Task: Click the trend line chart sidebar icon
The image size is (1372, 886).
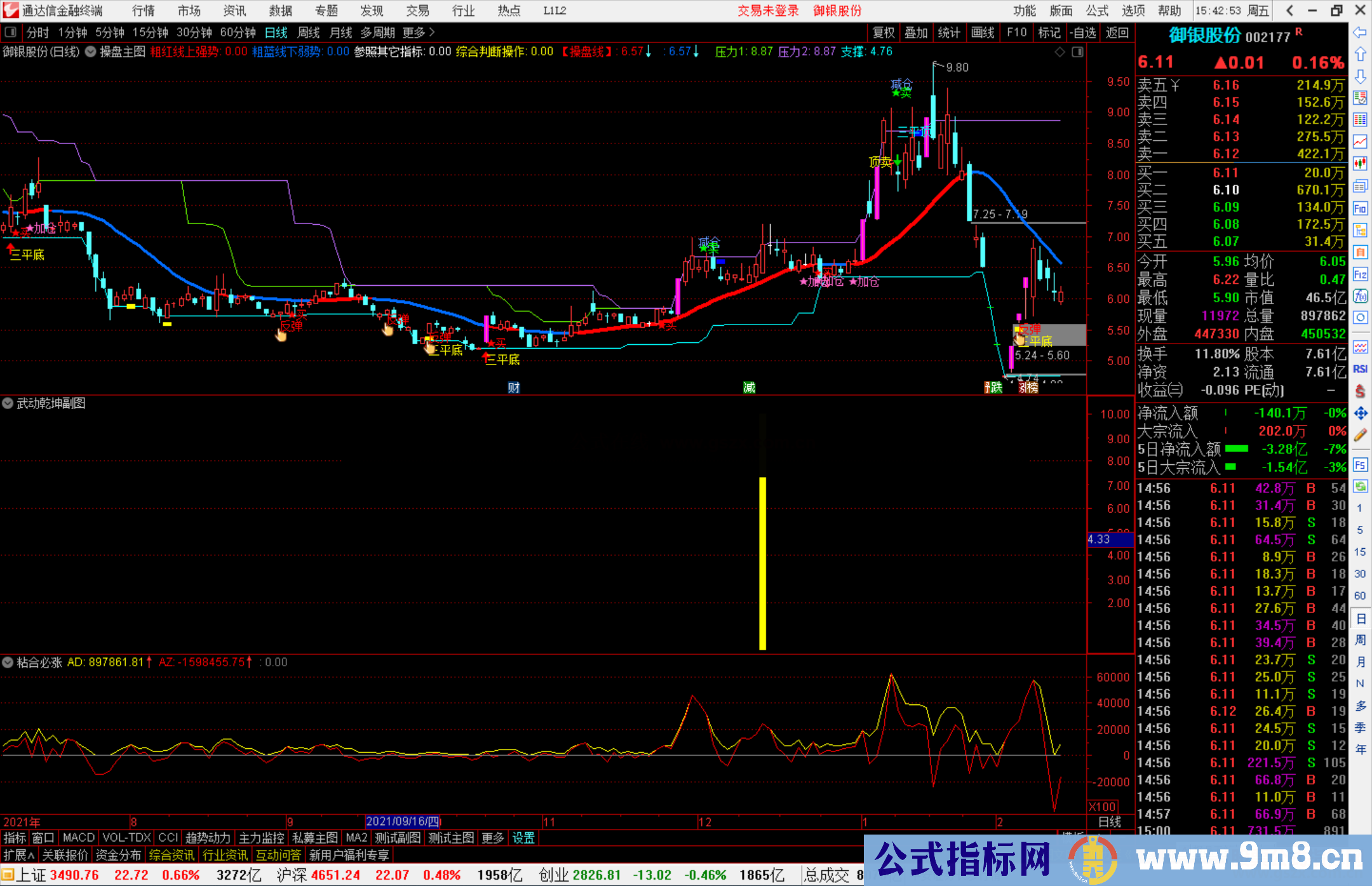Action: coord(1360,141)
